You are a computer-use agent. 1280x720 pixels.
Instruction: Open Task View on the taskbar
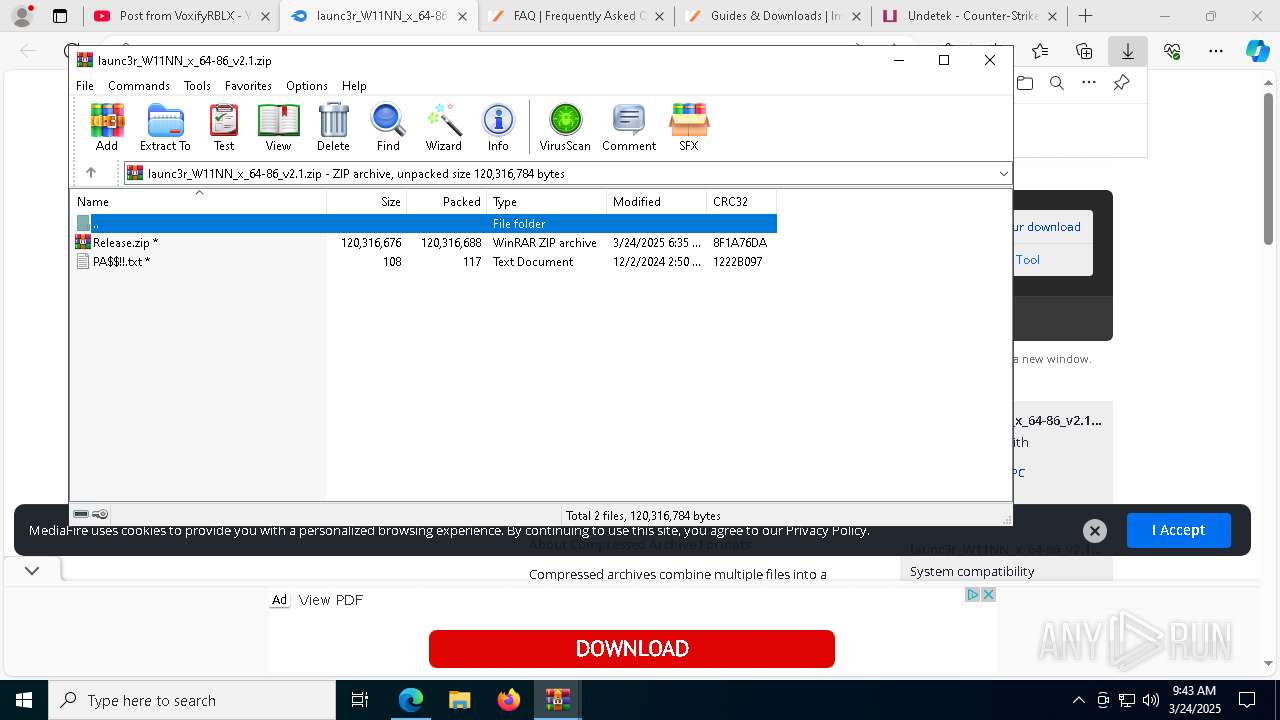pos(360,700)
